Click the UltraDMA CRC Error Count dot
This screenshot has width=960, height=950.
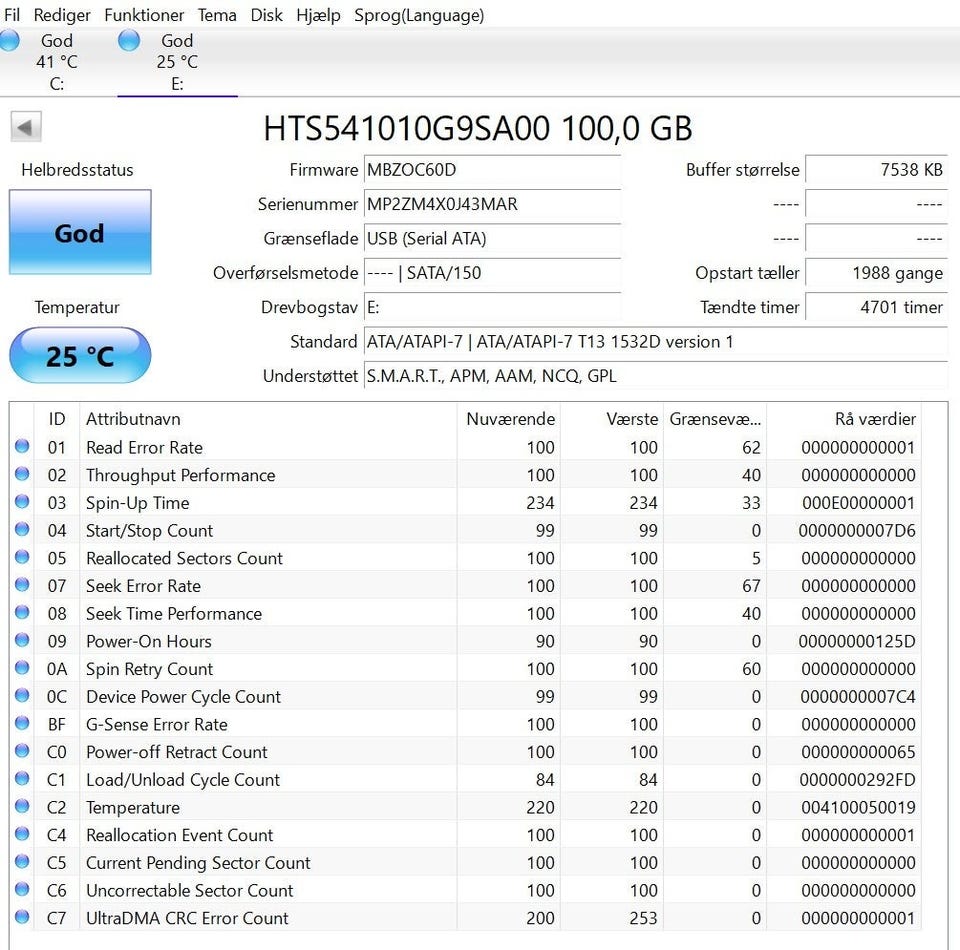coord(22,918)
